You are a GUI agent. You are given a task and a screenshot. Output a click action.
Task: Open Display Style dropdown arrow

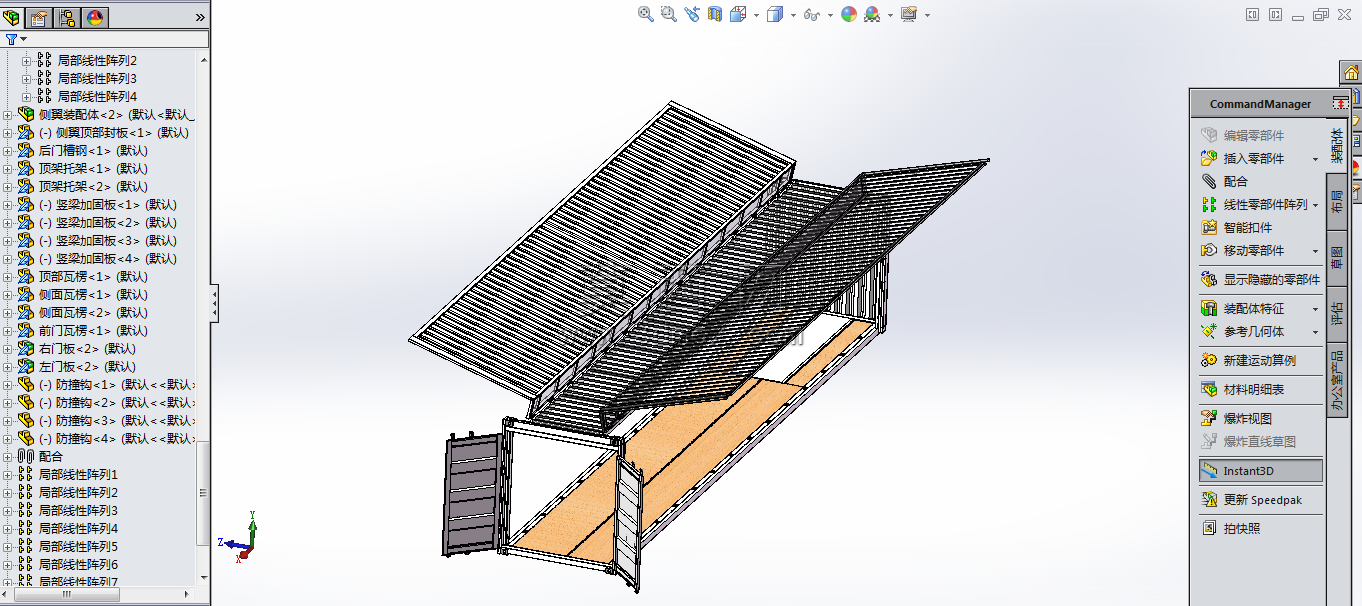(x=793, y=15)
